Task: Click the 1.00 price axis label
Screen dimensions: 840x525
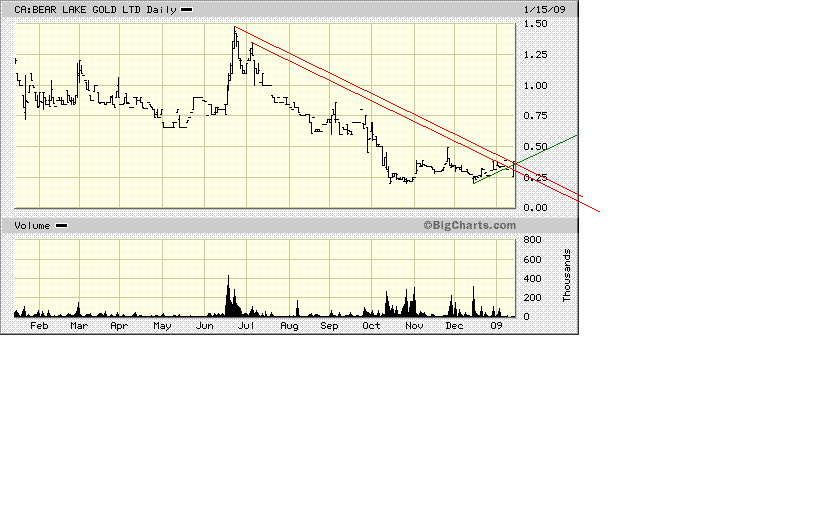Action: point(536,86)
